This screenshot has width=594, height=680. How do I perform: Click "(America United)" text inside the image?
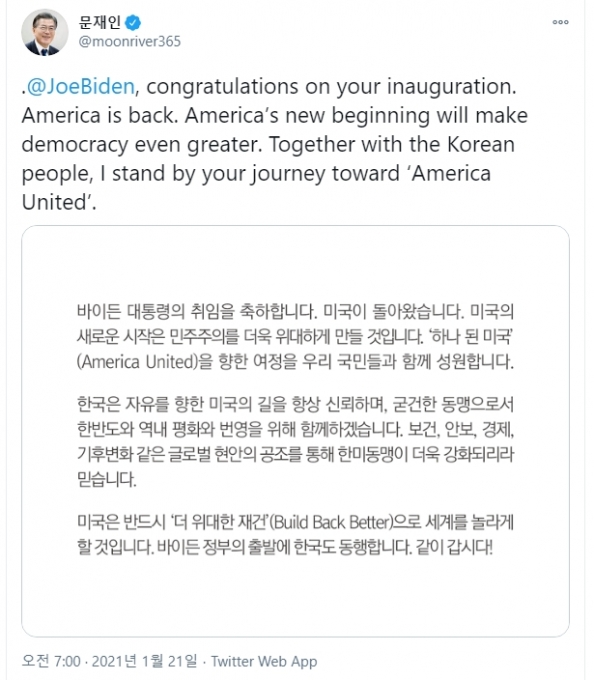point(137,362)
